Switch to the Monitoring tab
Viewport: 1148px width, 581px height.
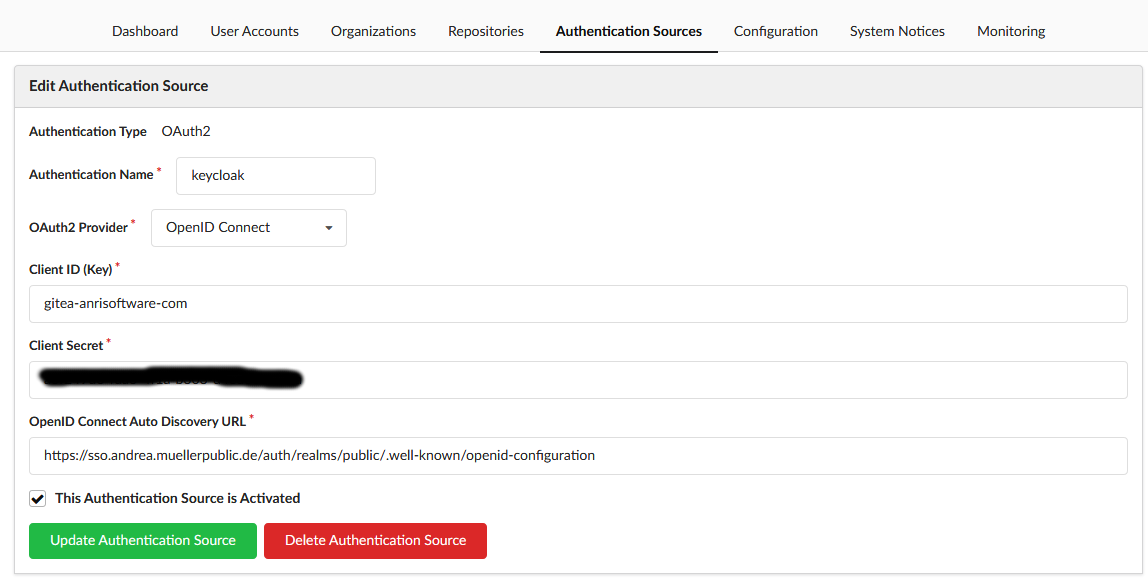[1011, 31]
